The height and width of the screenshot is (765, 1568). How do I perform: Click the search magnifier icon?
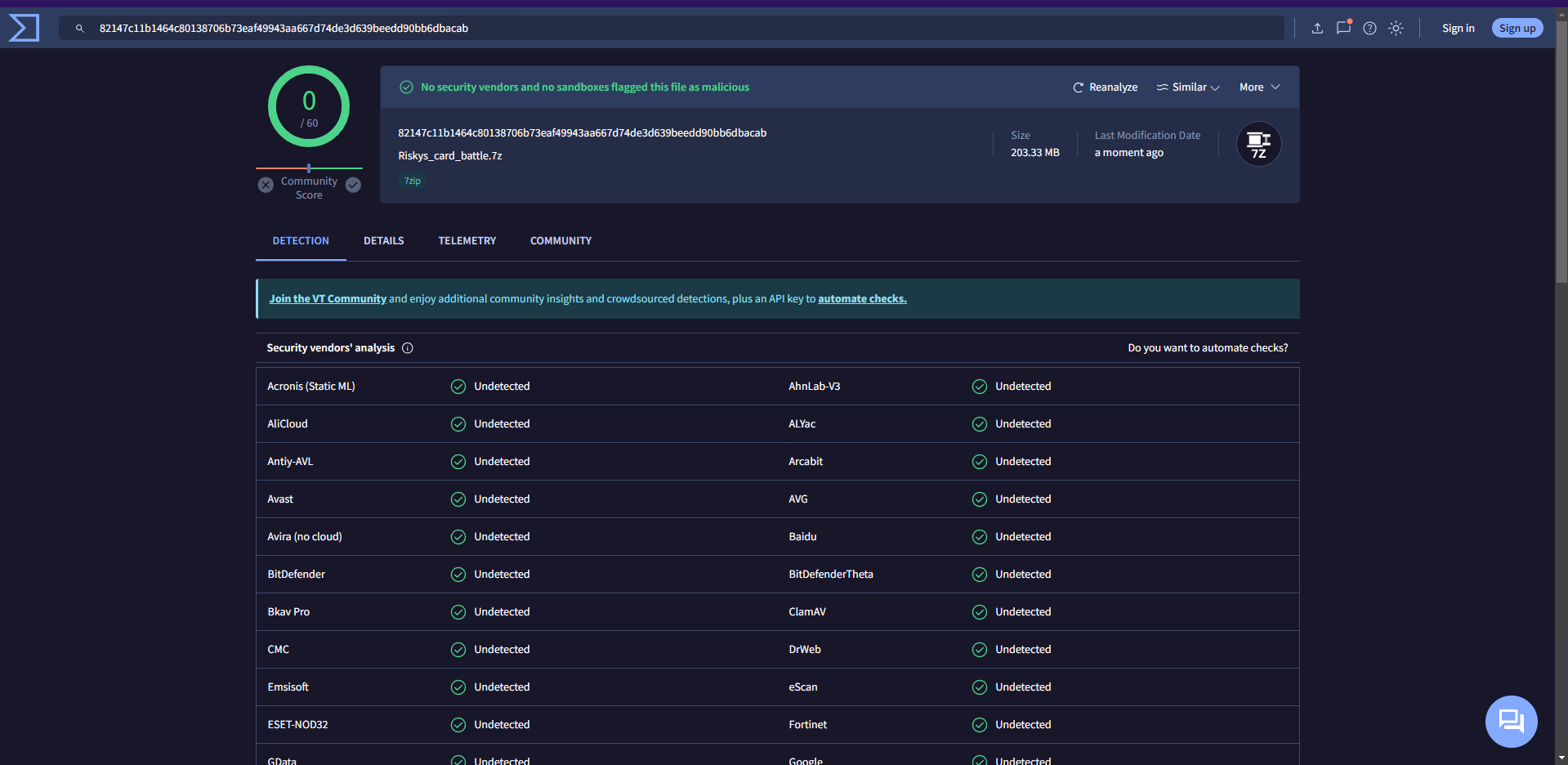click(79, 29)
